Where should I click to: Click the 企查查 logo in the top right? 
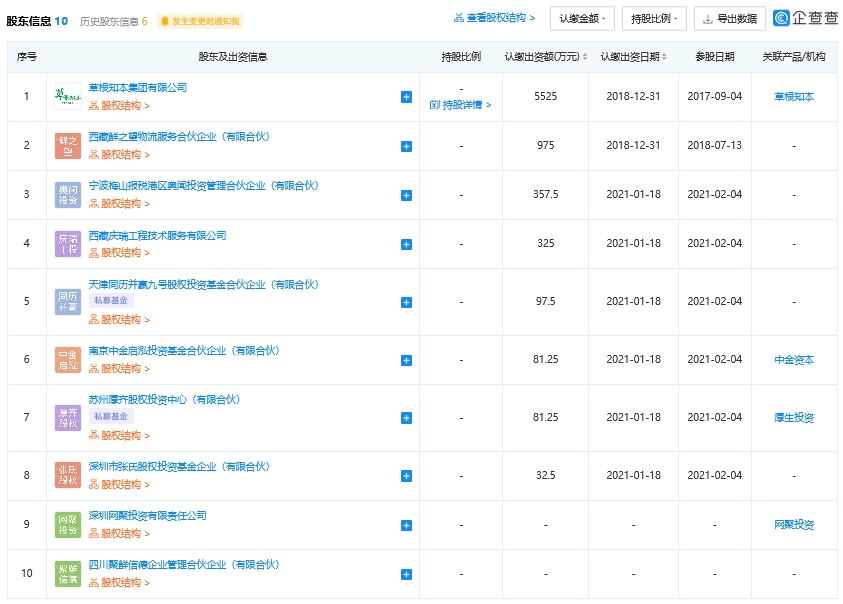(805, 19)
